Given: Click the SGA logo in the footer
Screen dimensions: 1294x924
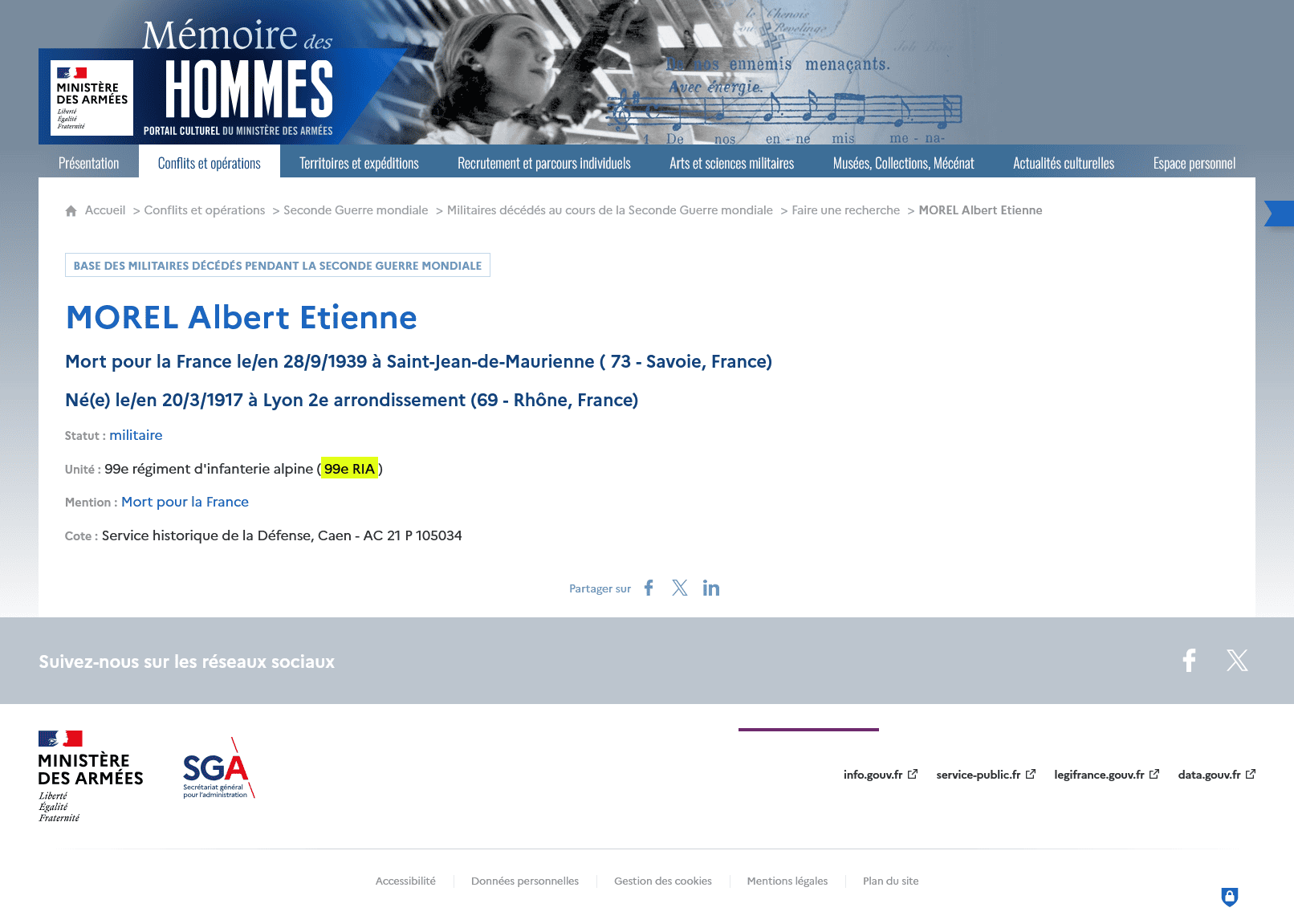Looking at the screenshot, I should coord(218,768).
